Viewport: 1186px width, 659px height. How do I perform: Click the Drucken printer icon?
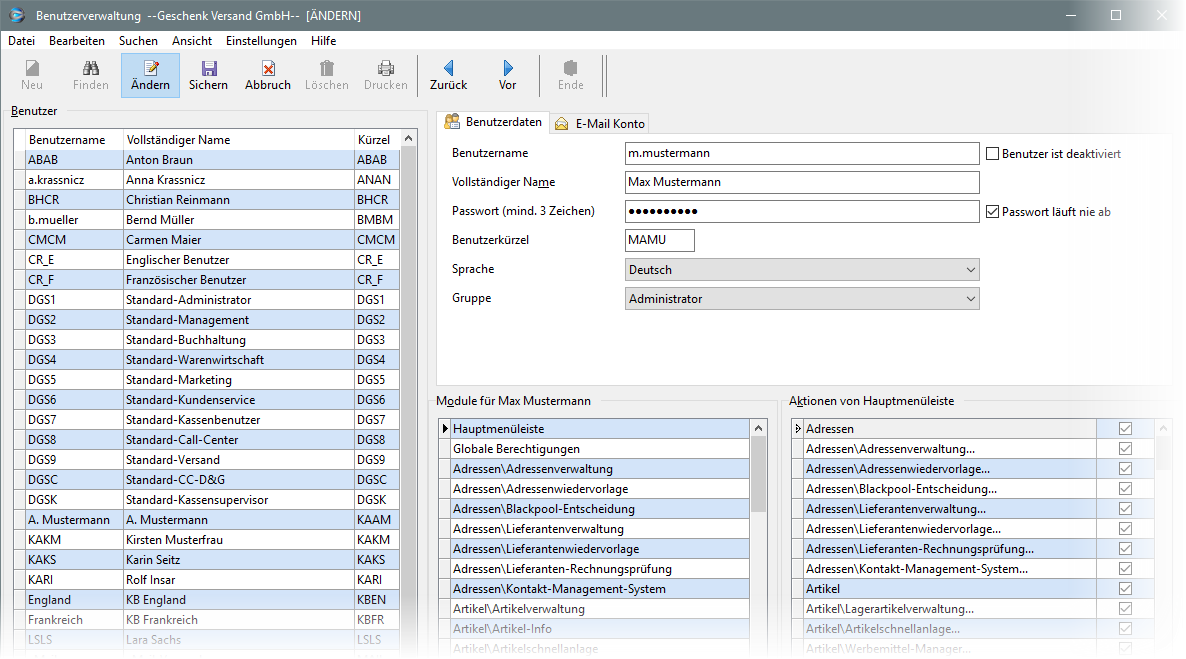[385, 69]
